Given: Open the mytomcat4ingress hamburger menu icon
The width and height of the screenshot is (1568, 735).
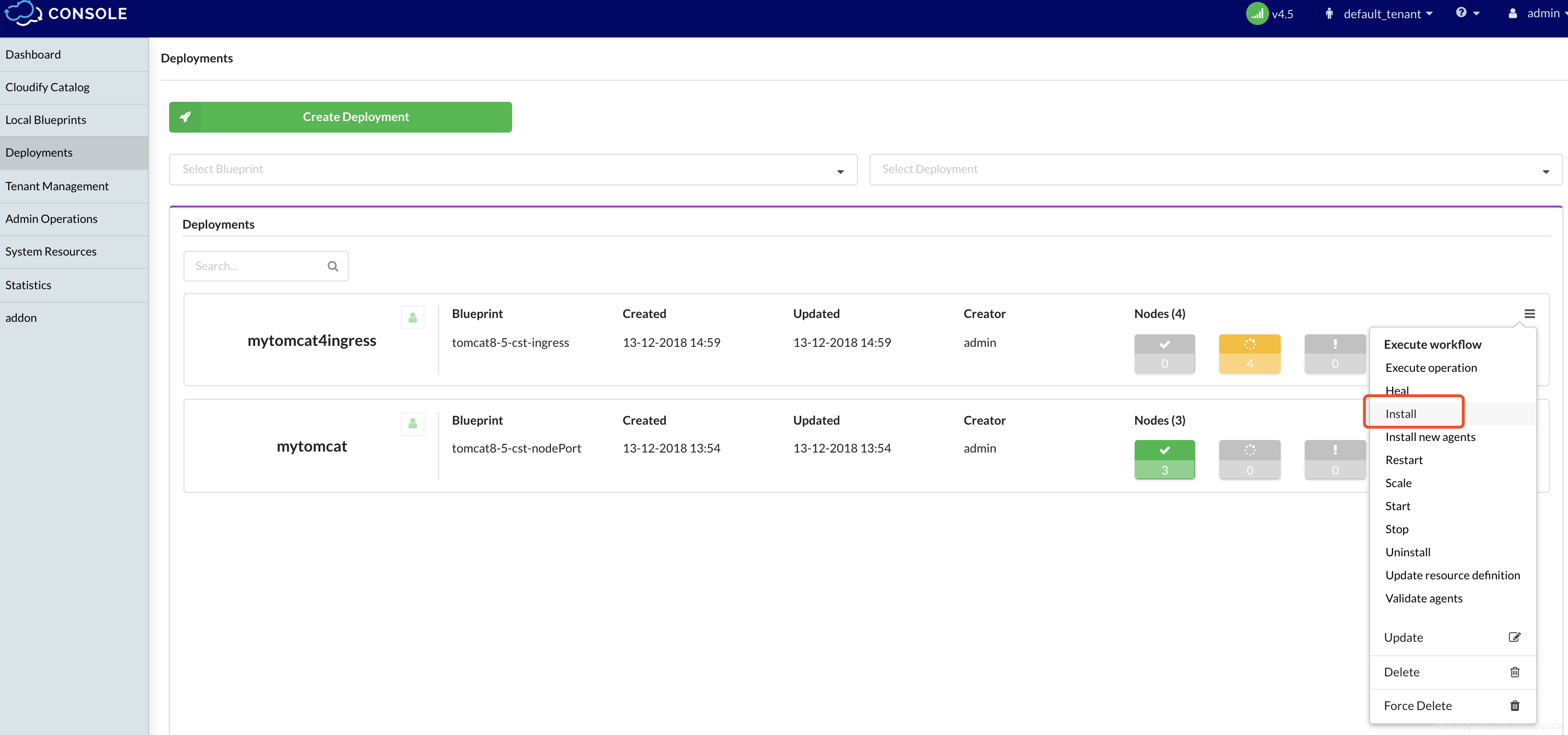Looking at the screenshot, I should click(1529, 314).
